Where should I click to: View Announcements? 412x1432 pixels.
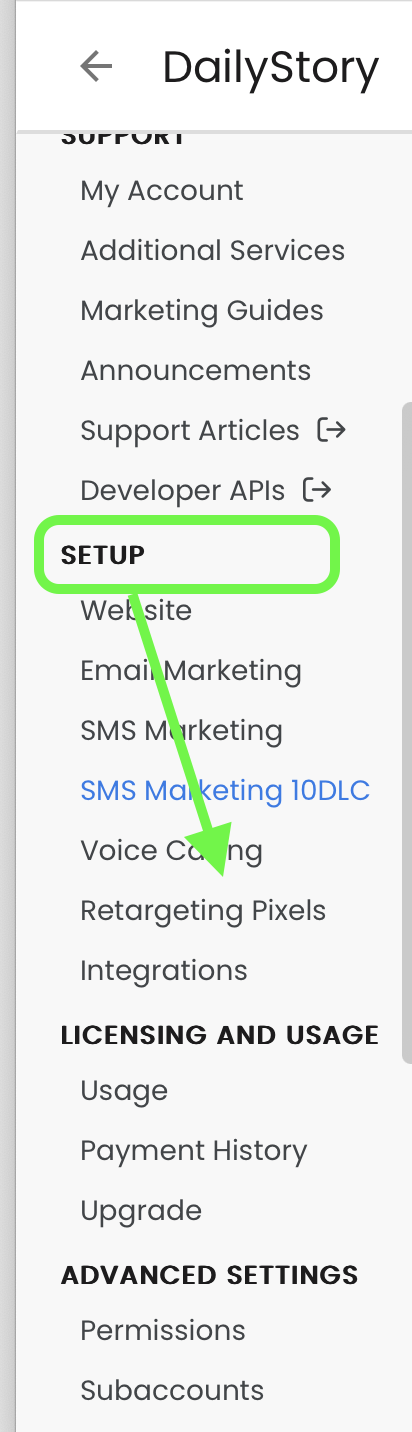(x=196, y=370)
